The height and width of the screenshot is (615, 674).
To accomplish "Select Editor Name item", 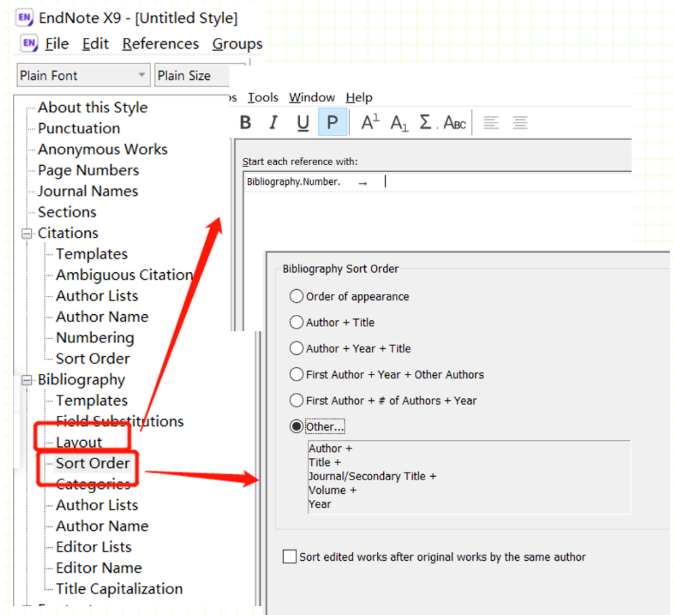I will 98,568.
